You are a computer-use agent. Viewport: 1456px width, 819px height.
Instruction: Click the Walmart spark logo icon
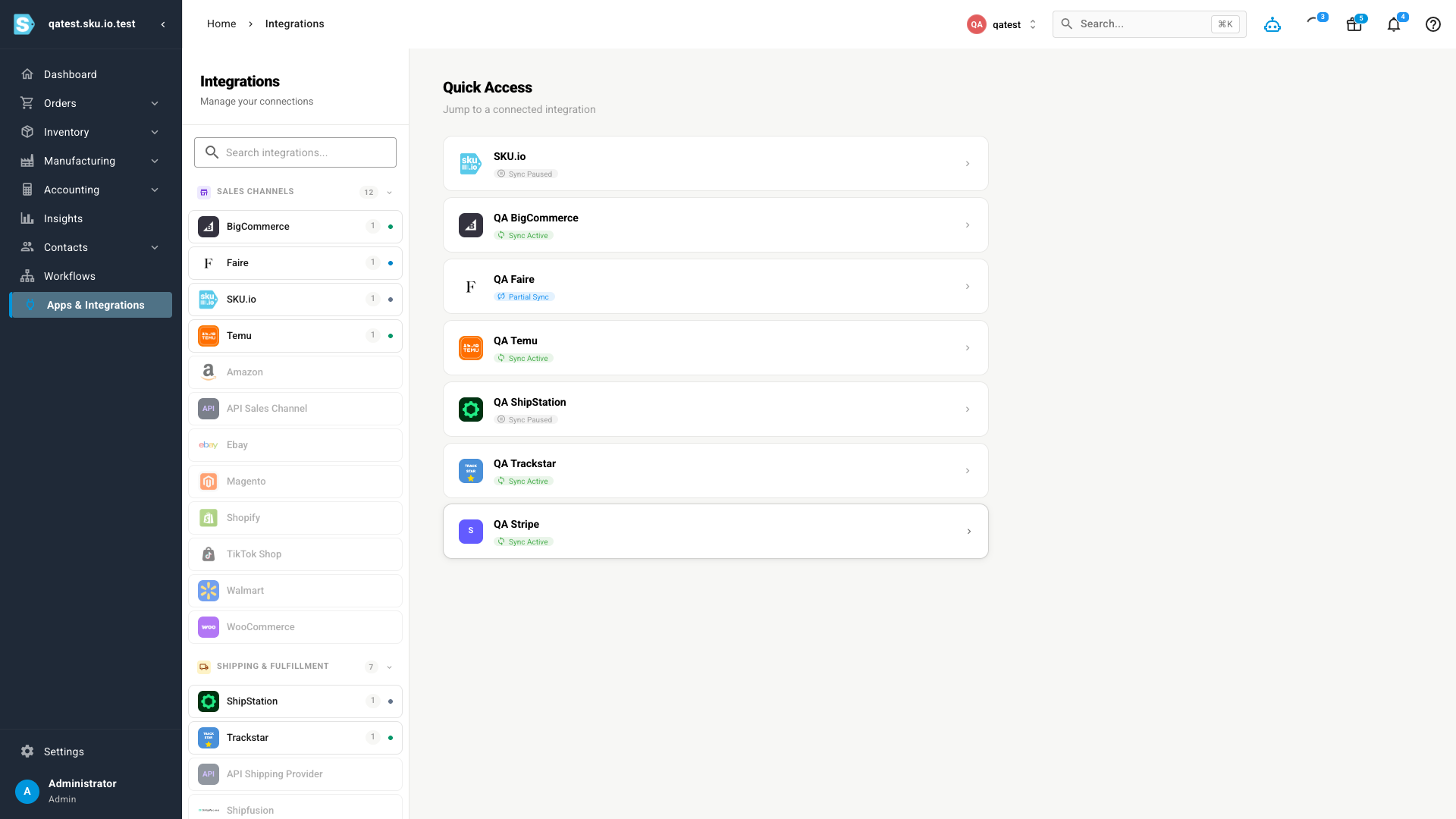209,591
